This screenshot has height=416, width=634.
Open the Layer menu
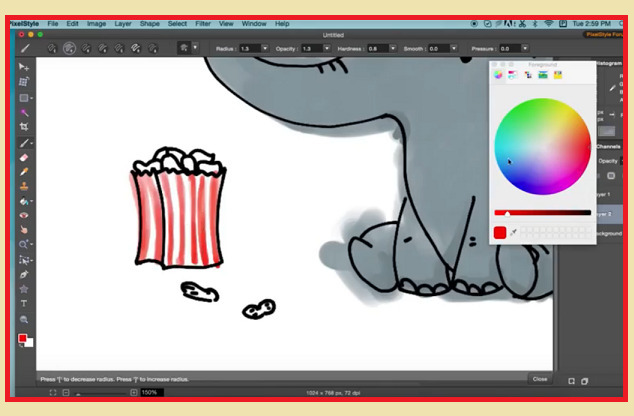pyautogui.click(x=123, y=22)
